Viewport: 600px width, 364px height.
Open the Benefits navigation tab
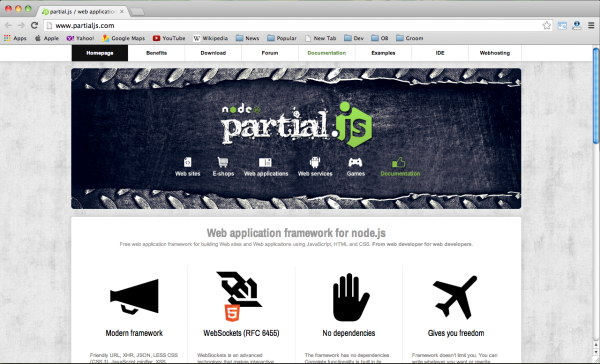(157, 53)
